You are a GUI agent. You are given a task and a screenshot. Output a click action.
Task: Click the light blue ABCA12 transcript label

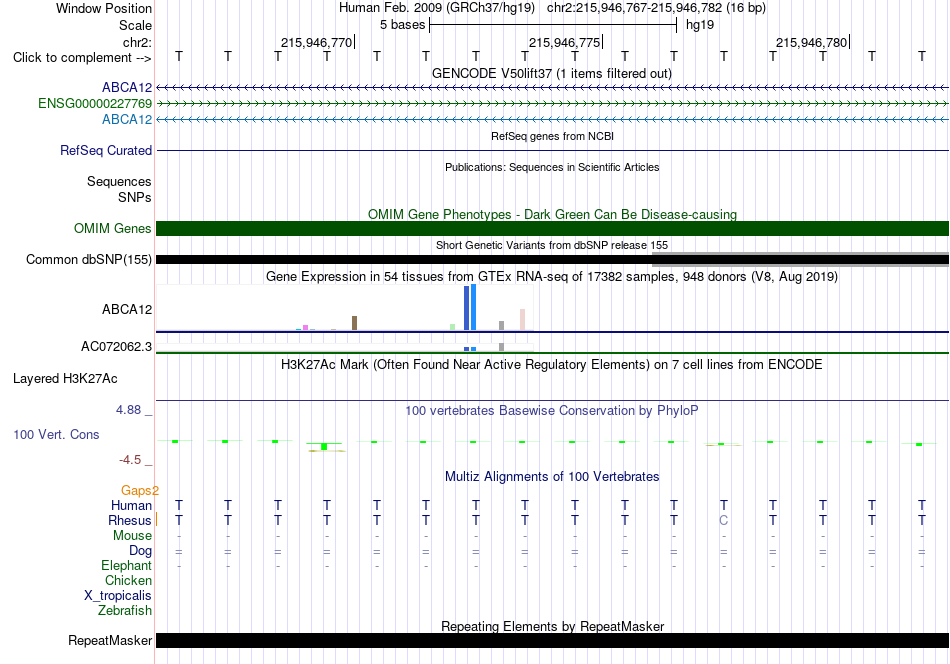pos(127,119)
